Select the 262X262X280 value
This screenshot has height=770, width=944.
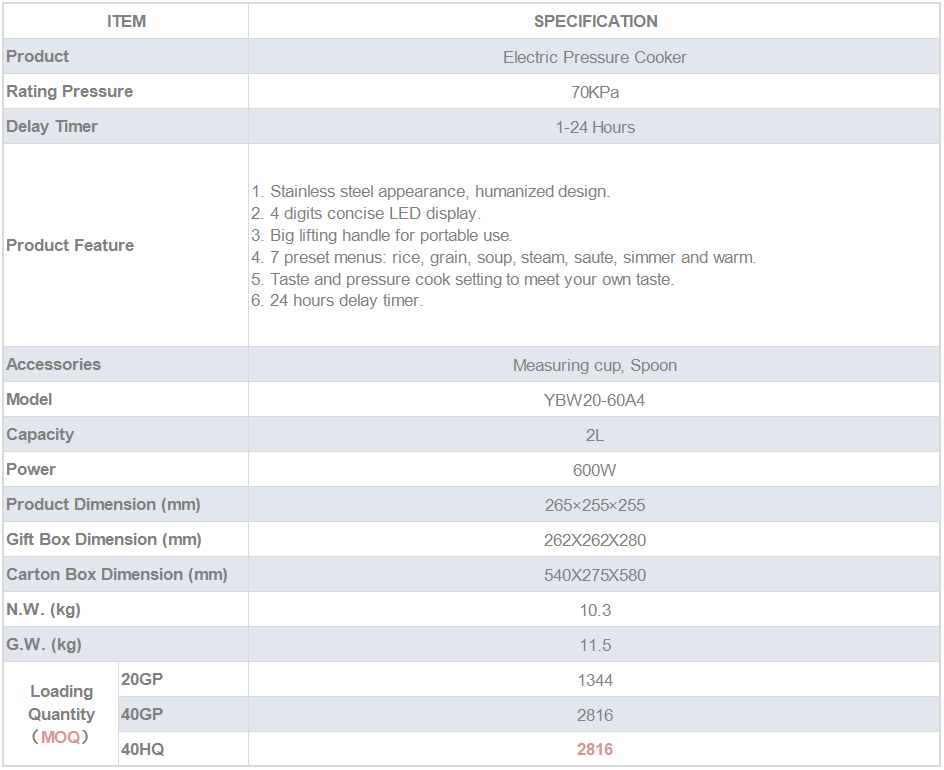595,540
